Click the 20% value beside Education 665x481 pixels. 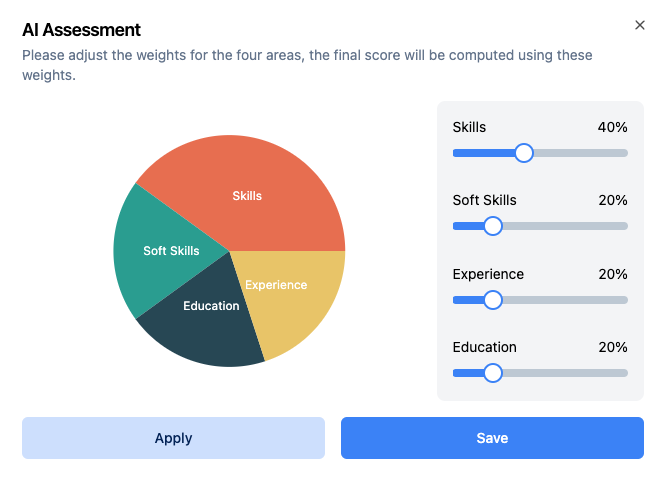[x=612, y=347]
